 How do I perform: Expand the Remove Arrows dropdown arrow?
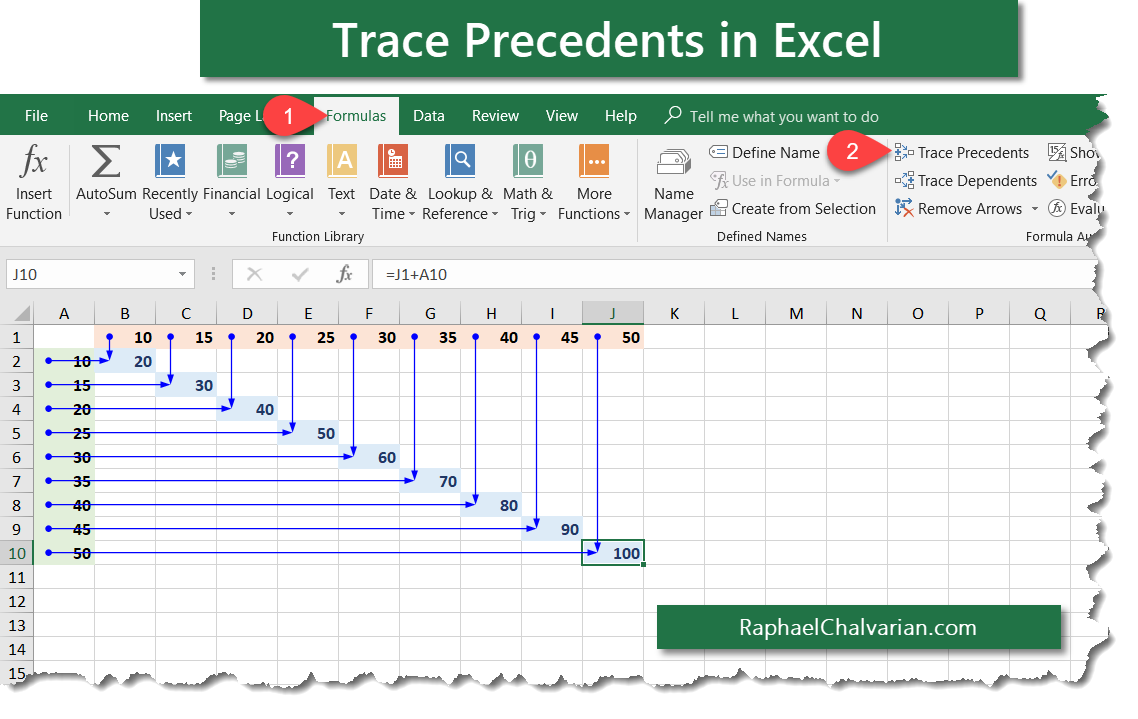point(1034,209)
